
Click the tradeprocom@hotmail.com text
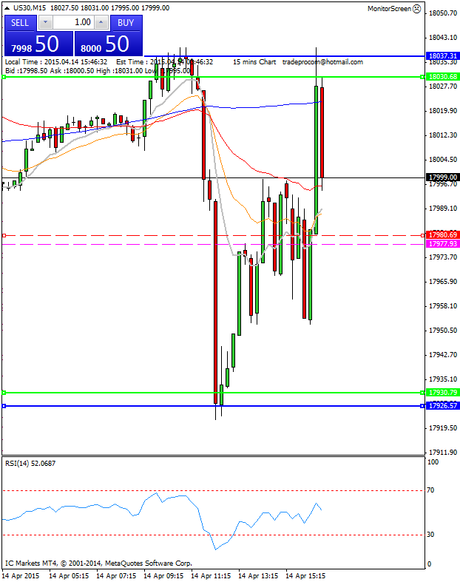(323, 62)
